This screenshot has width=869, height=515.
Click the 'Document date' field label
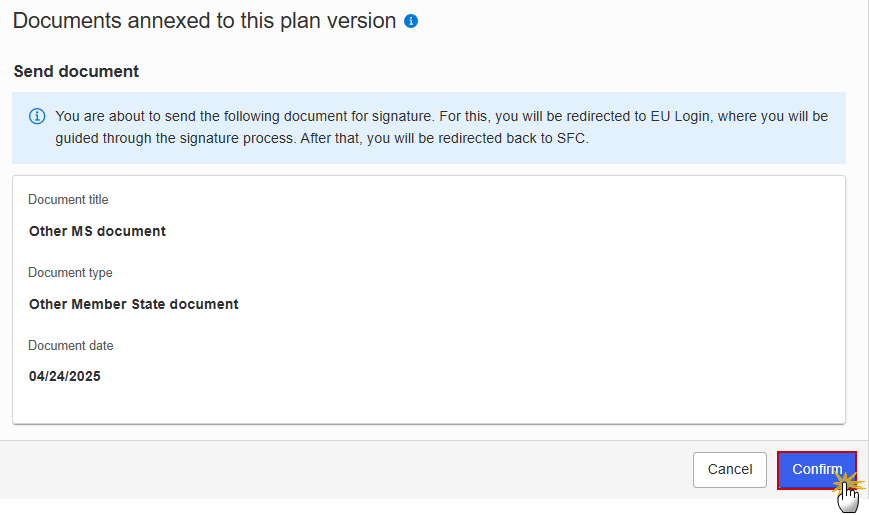point(71,345)
